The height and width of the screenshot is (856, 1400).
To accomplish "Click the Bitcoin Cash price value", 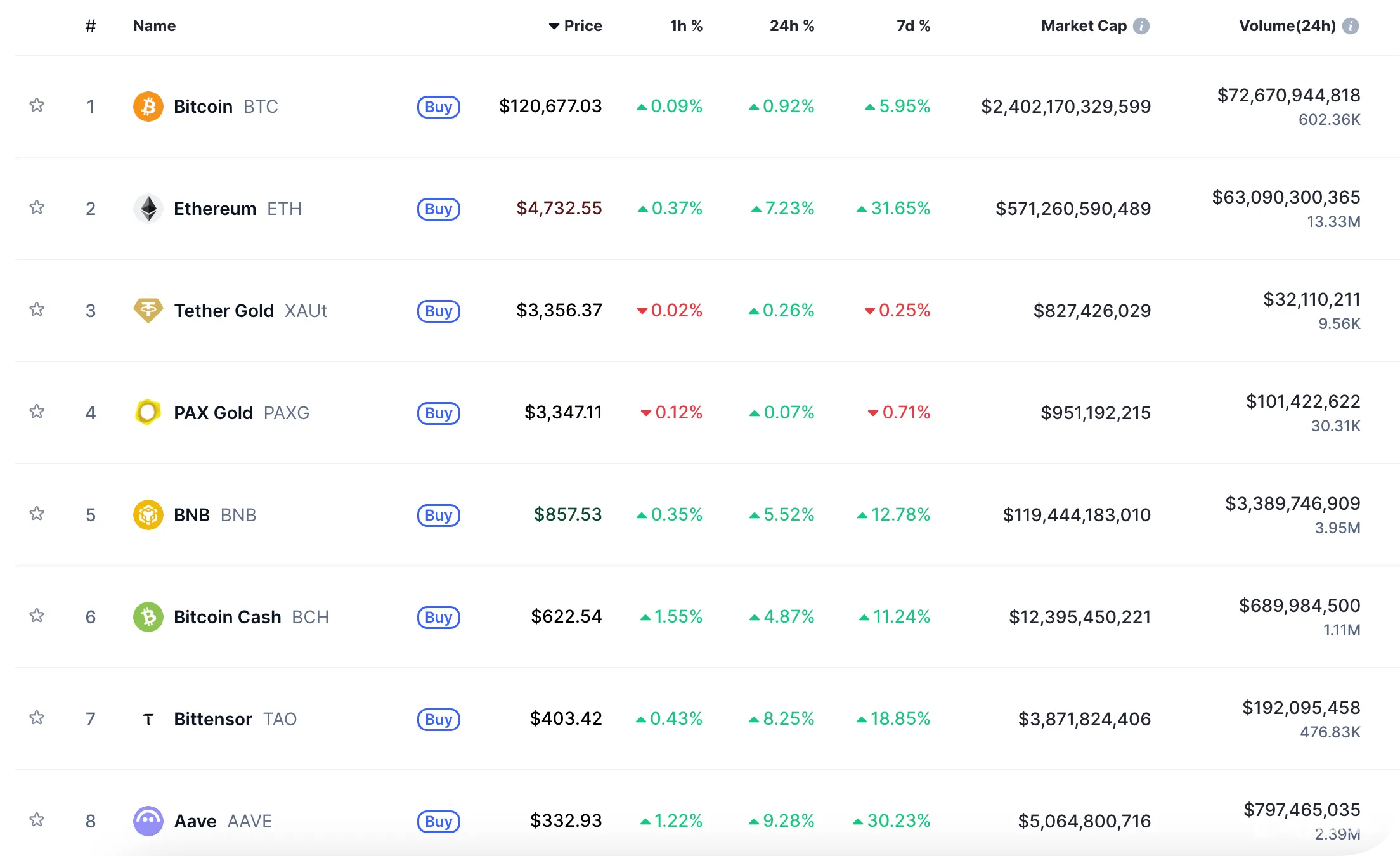I will tap(567, 617).
